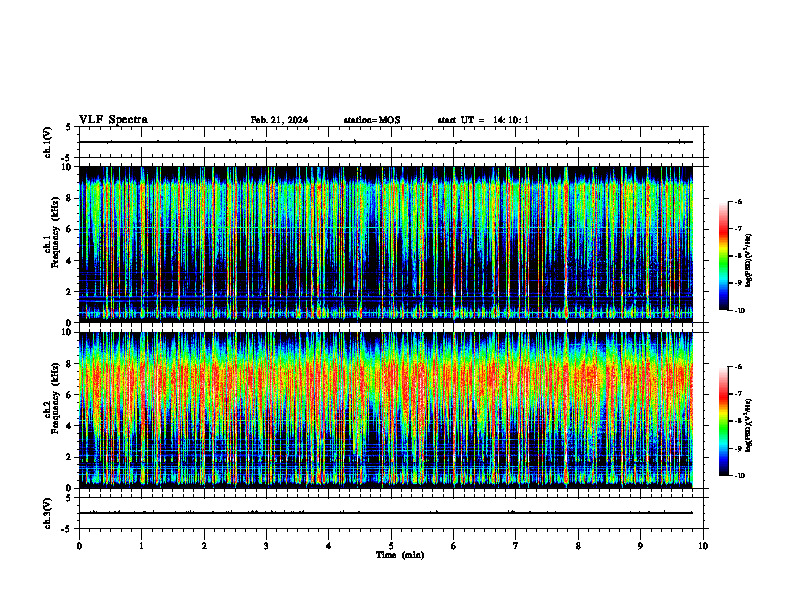The height and width of the screenshot is (612, 792).
Task: Click the ch.2 spectrogram panel
Action: tap(386, 410)
